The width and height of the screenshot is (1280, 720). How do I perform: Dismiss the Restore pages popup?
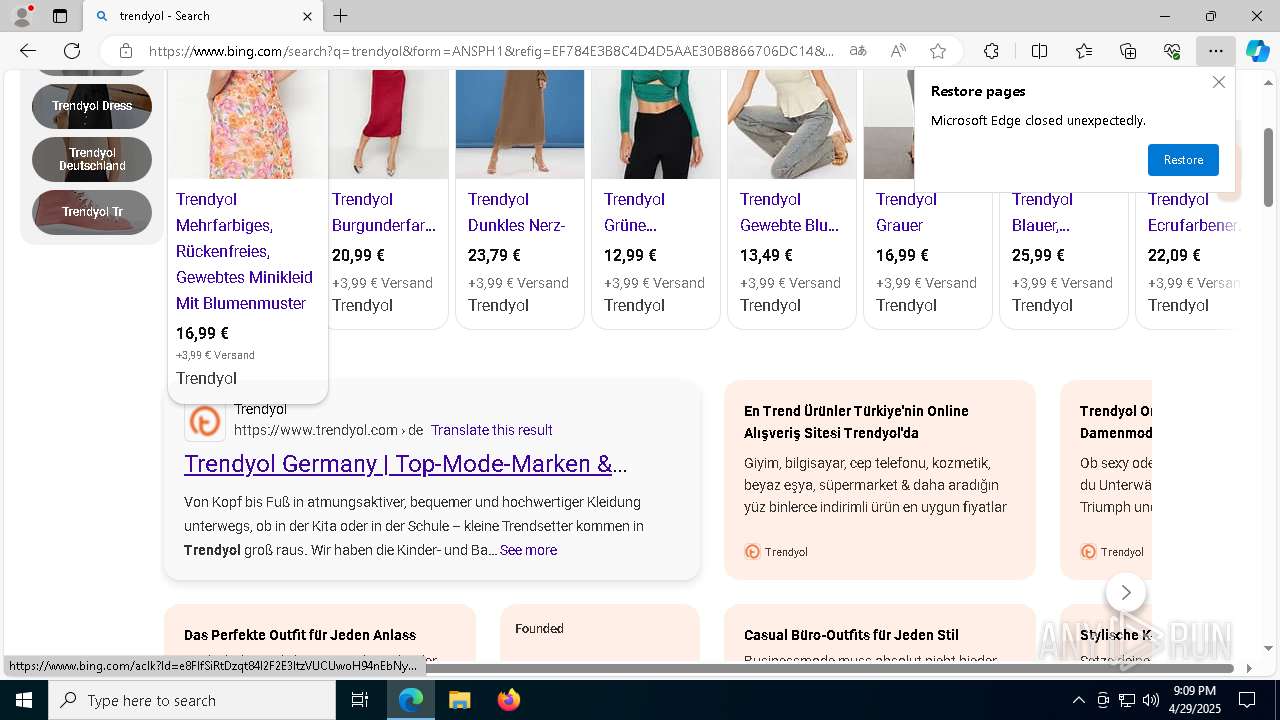click(x=1218, y=82)
